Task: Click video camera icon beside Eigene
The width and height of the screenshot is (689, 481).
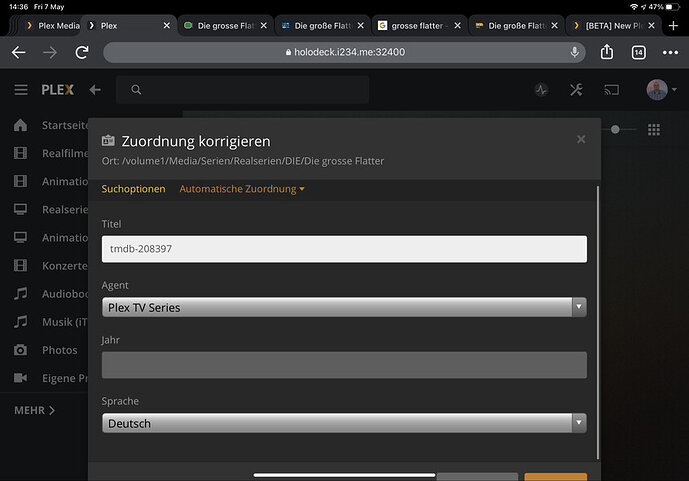Action: coord(20,378)
